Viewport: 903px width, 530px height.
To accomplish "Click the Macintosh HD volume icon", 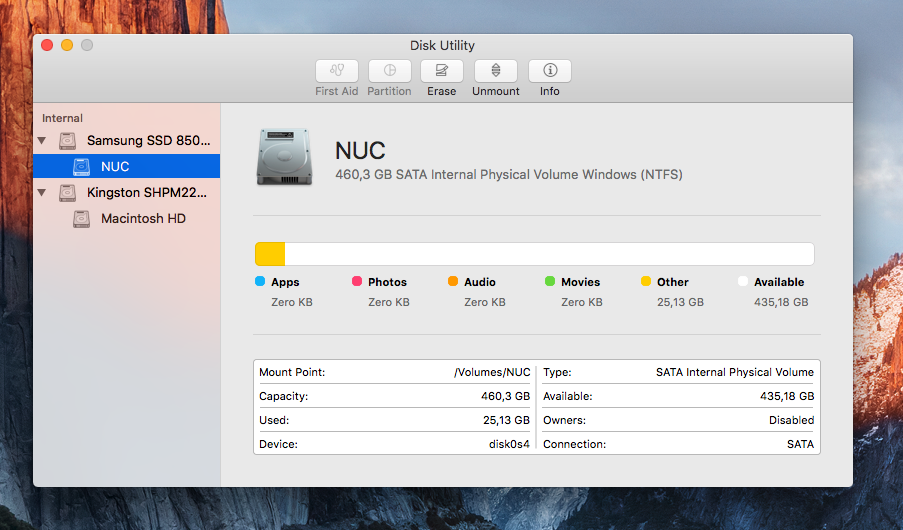I will click(x=81, y=219).
